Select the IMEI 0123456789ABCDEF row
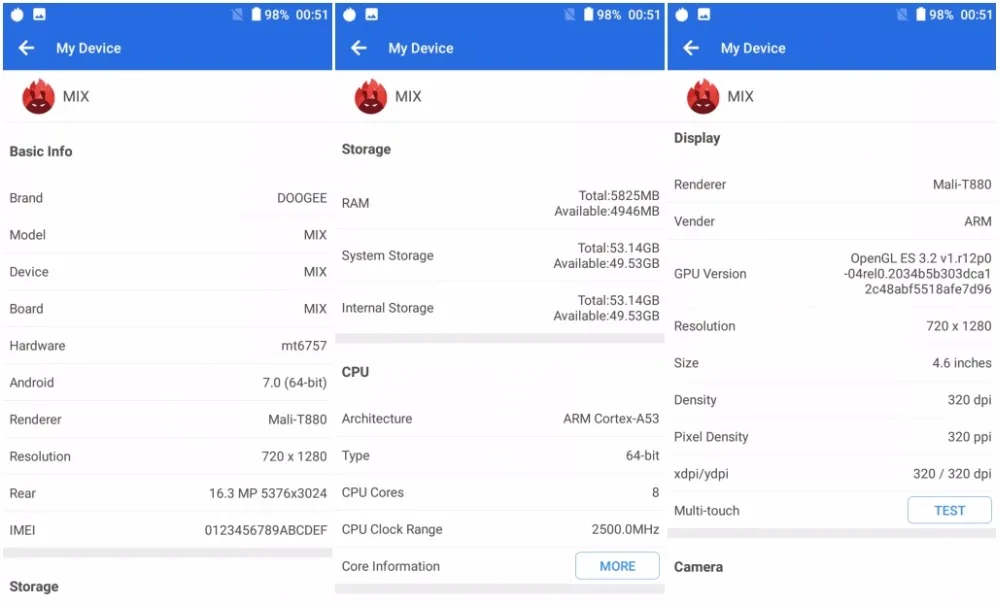 (168, 530)
